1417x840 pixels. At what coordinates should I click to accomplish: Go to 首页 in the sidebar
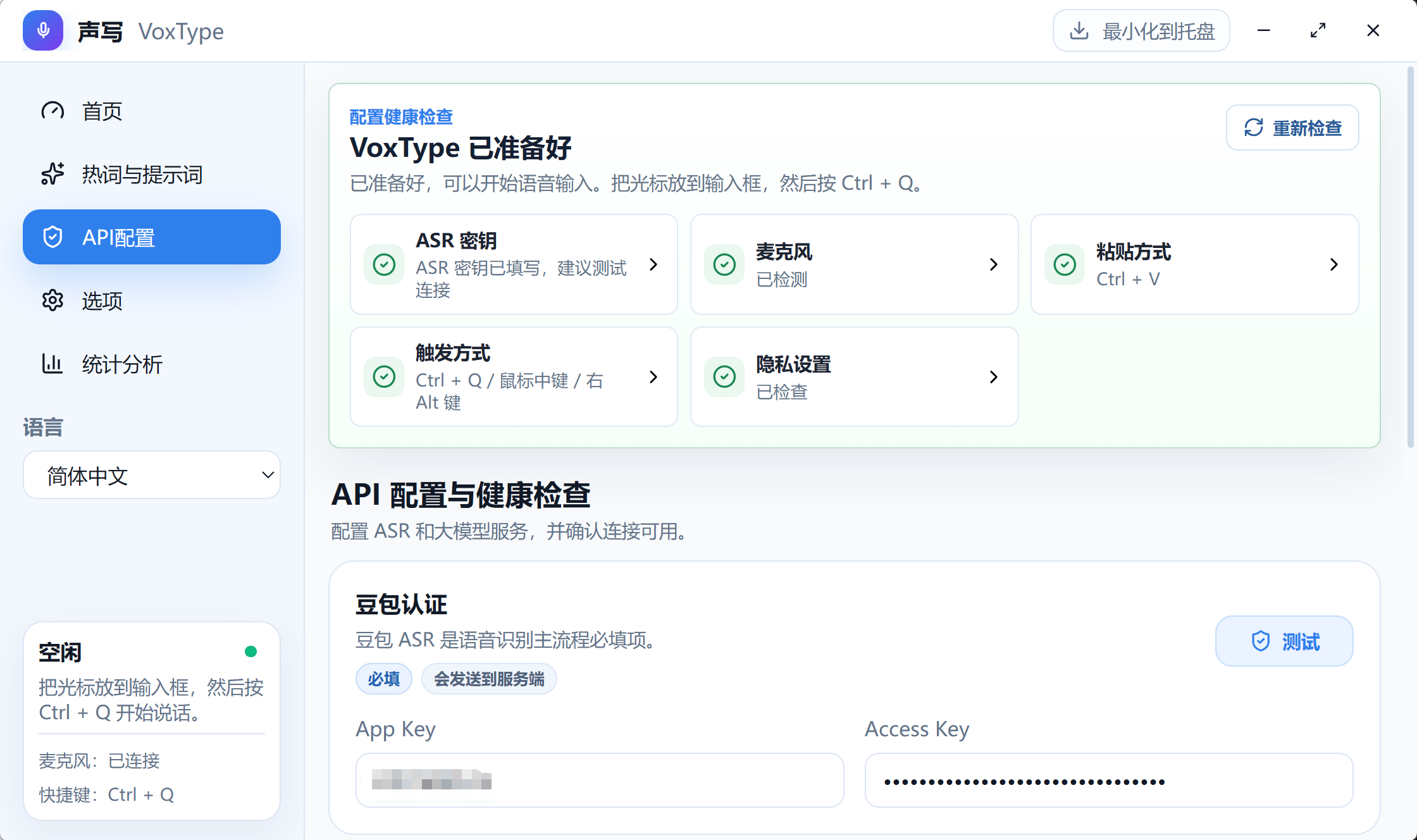pyautogui.click(x=152, y=111)
